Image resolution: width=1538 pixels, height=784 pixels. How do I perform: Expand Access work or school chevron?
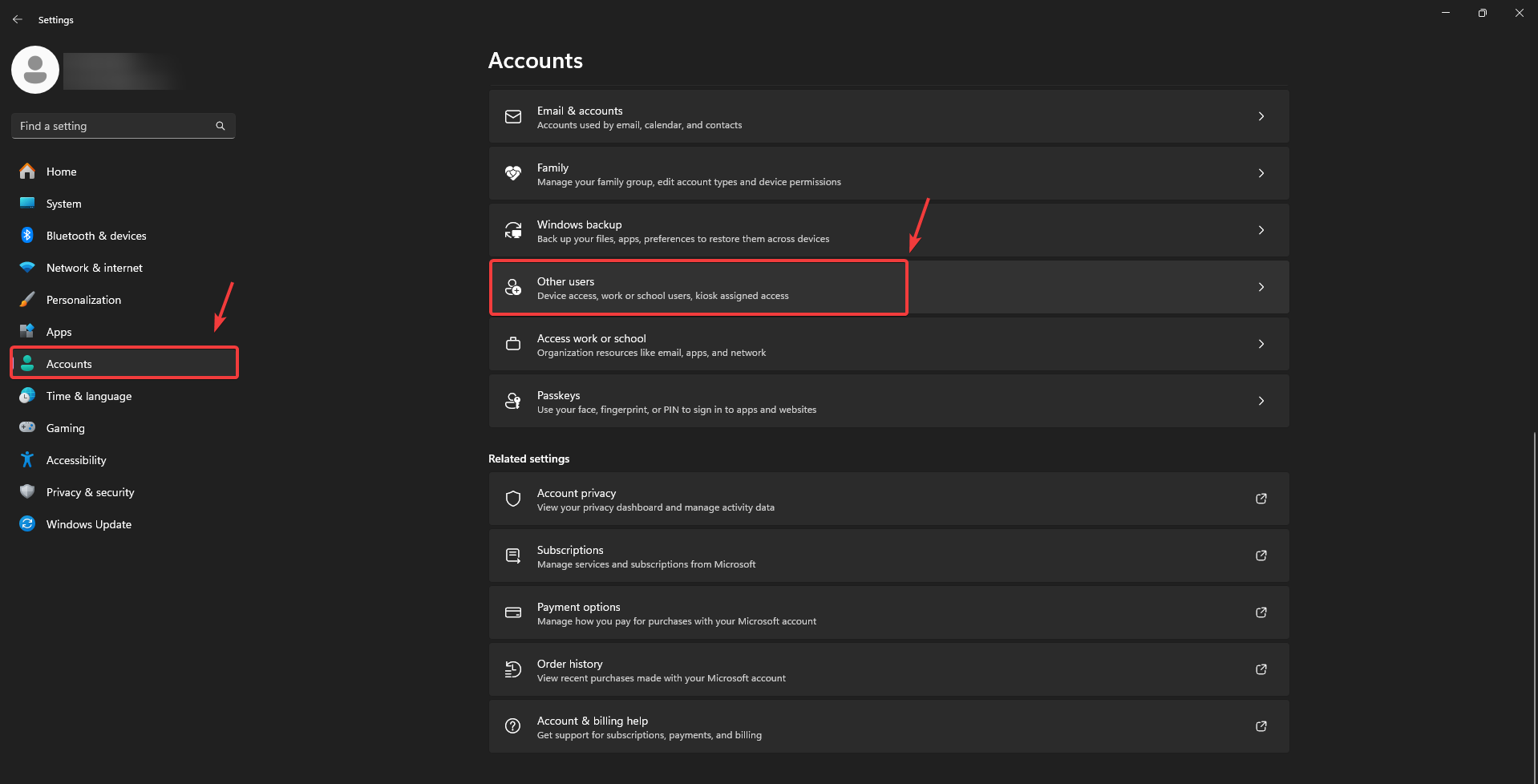1261,344
